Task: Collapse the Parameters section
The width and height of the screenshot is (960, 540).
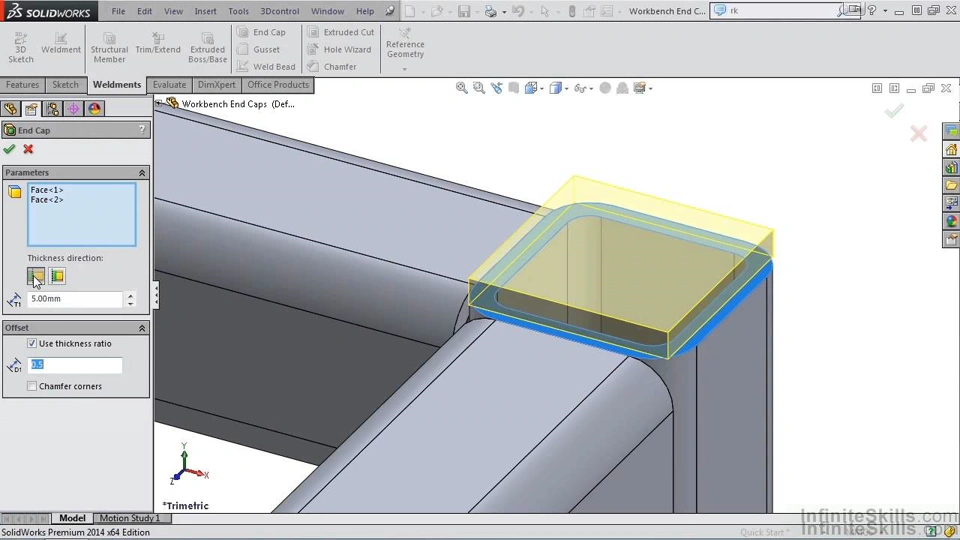Action: 141,173
